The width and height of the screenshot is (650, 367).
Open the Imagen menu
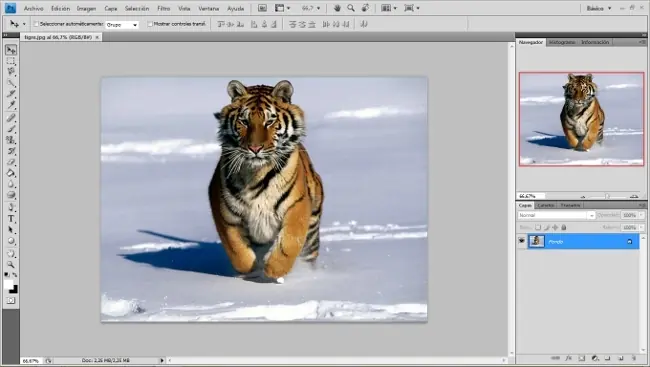86,8
